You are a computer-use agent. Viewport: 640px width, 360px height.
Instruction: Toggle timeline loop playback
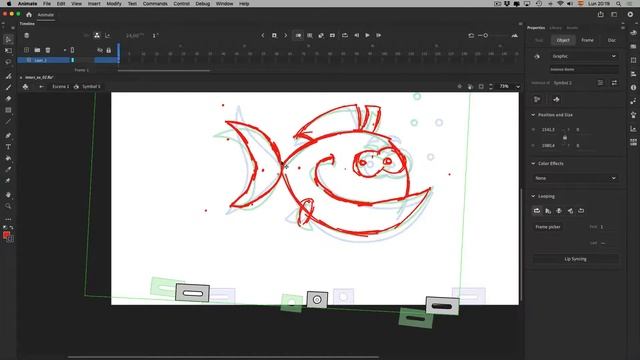345,36
